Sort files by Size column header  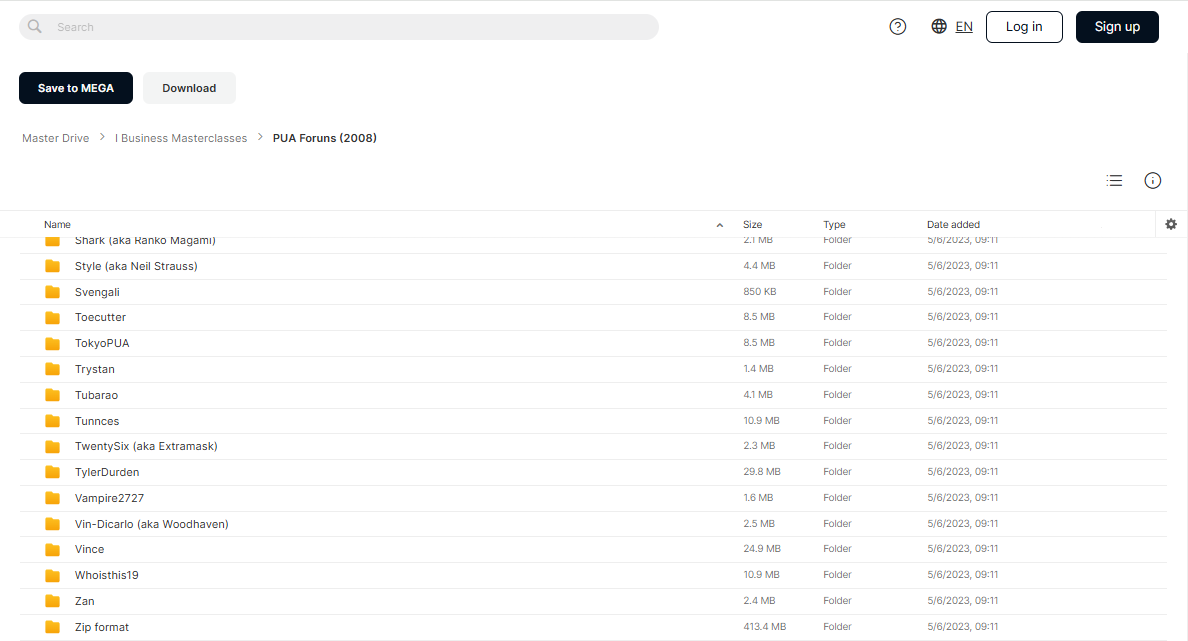coord(752,224)
